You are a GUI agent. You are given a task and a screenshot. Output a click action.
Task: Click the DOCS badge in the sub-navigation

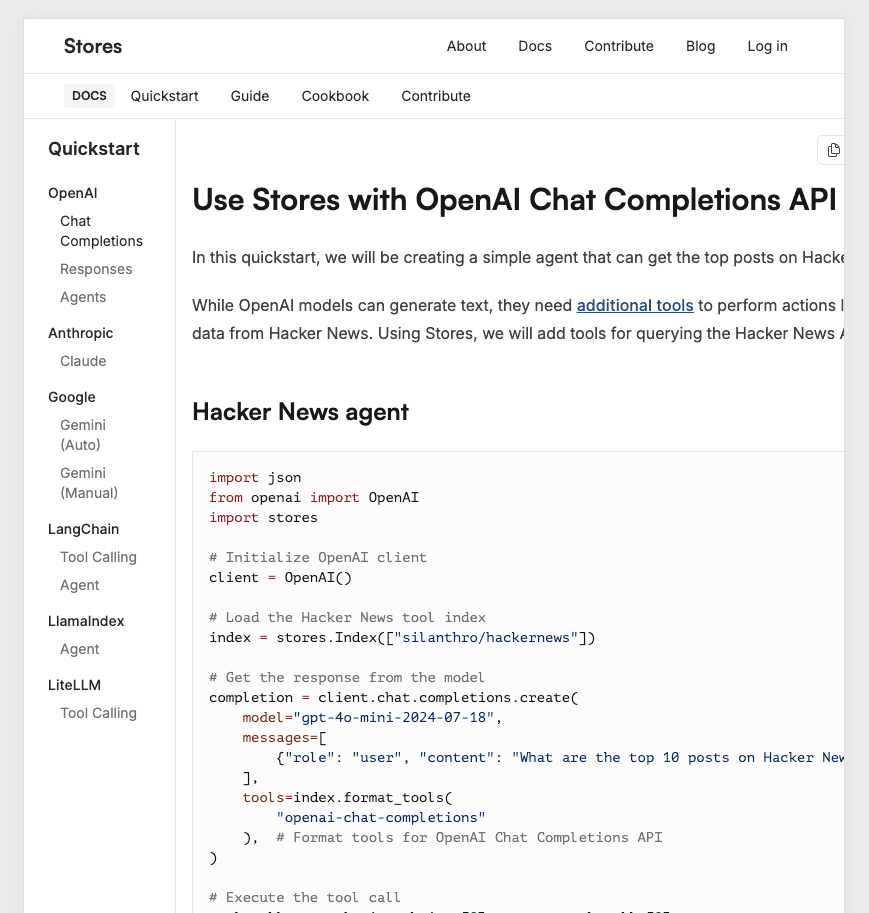click(89, 95)
